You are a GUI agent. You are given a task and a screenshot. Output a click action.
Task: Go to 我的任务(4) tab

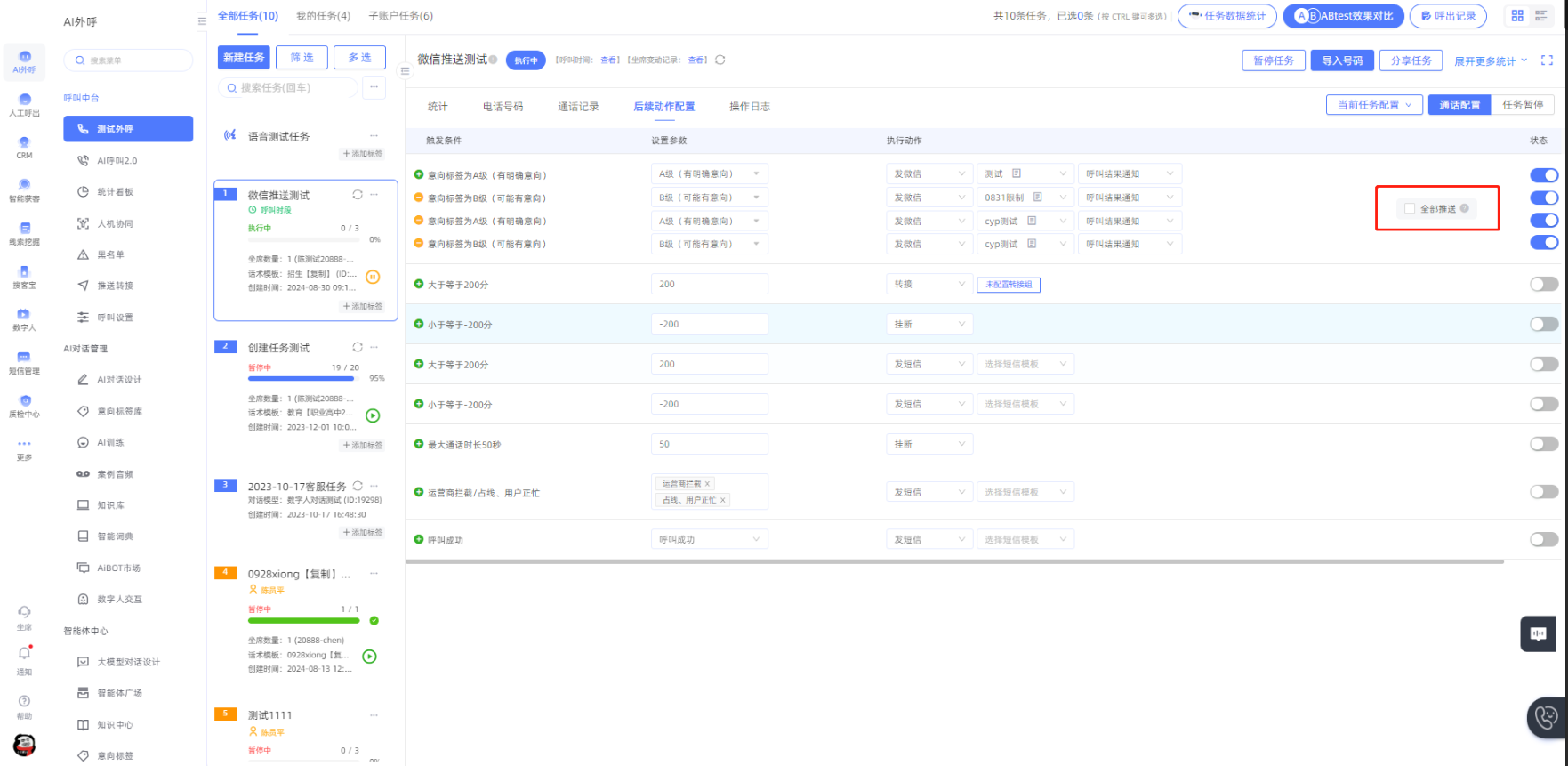tap(323, 16)
